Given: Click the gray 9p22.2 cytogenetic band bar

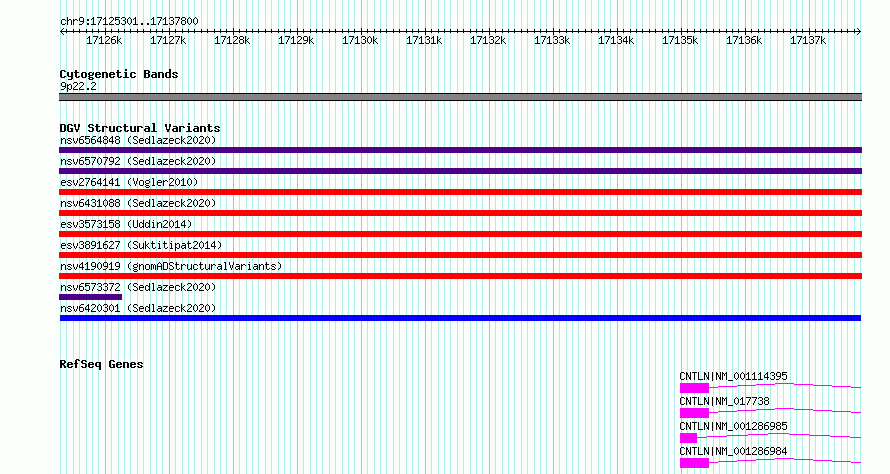Looking at the screenshot, I should pyautogui.click(x=460, y=97).
